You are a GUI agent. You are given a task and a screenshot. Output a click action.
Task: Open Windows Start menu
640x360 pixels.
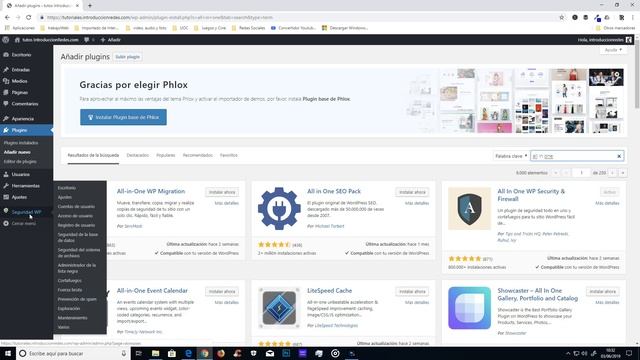(8, 353)
